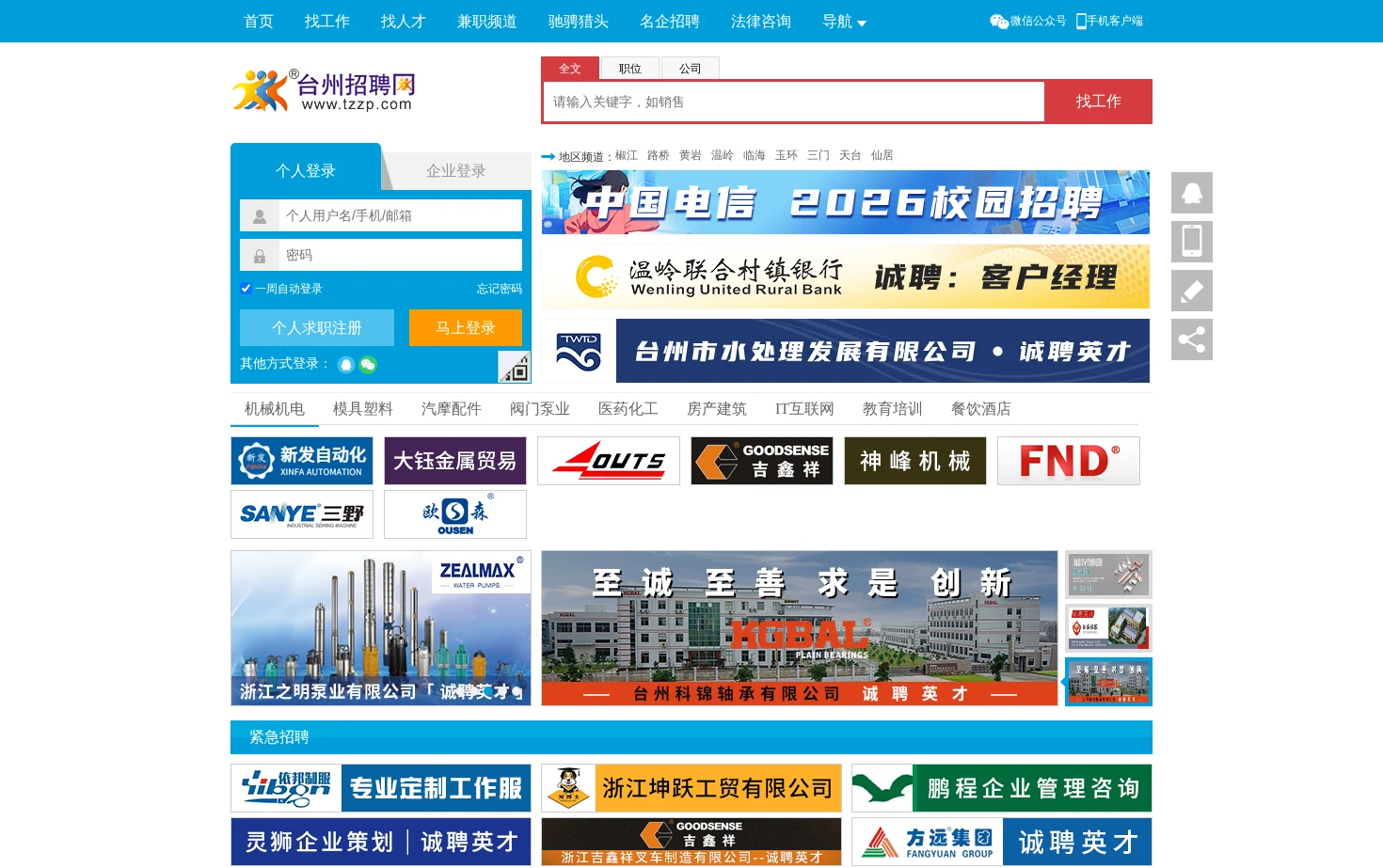Screen dimensions: 1383x868
Task: Select the IT互联网 industry tab
Action: click(x=804, y=409)
